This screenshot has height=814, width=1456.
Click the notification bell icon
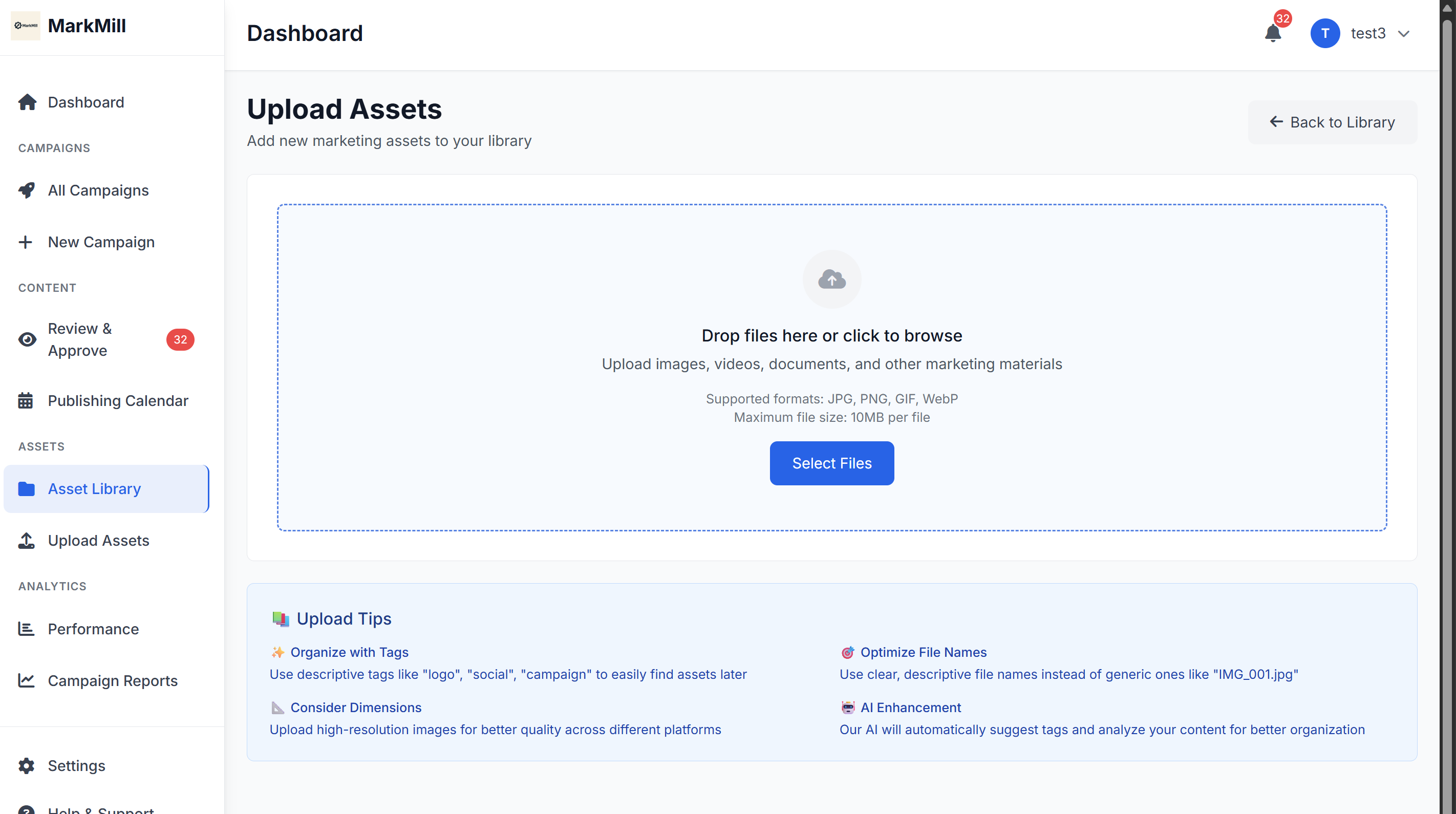pyautogui.click(x=1272, y=33)
